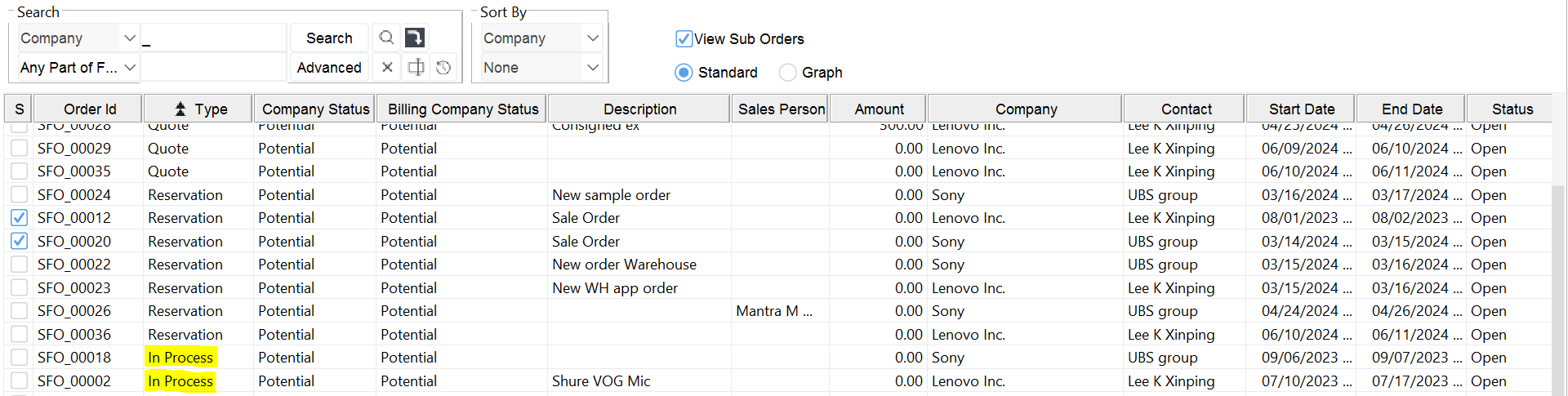This screenshot has height=396, width=1568.
Task: Expand the secondary sort None dropdown
Action: point(593,67)
